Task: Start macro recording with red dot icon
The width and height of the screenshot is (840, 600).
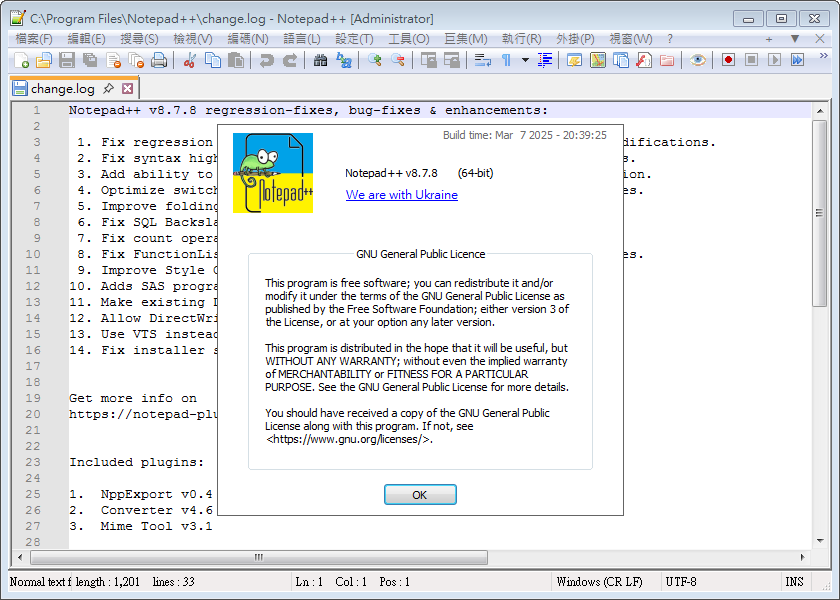Action: point(728,60)
